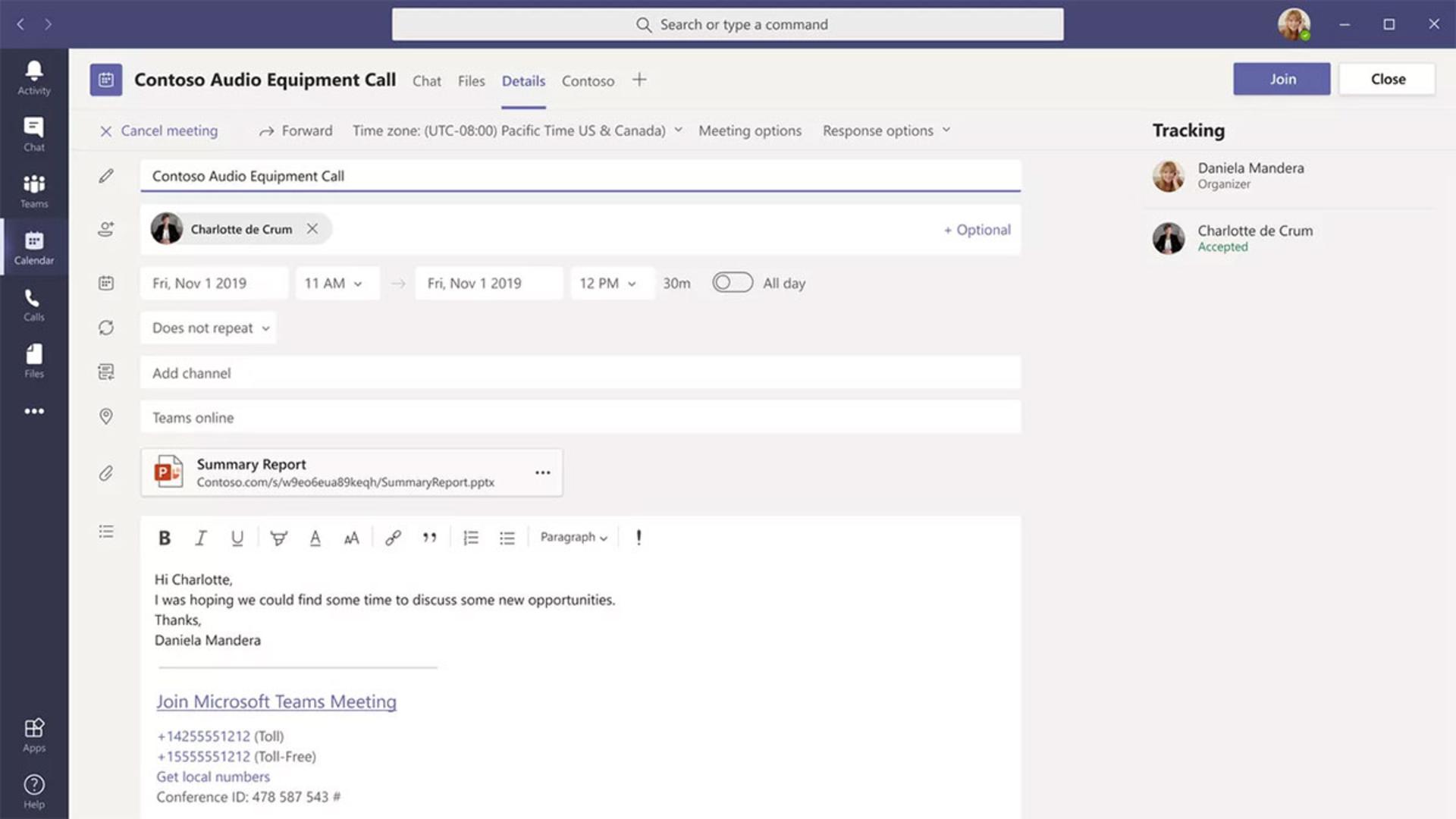
Task: Click the Join button
Action: (x=1282, y=79)
